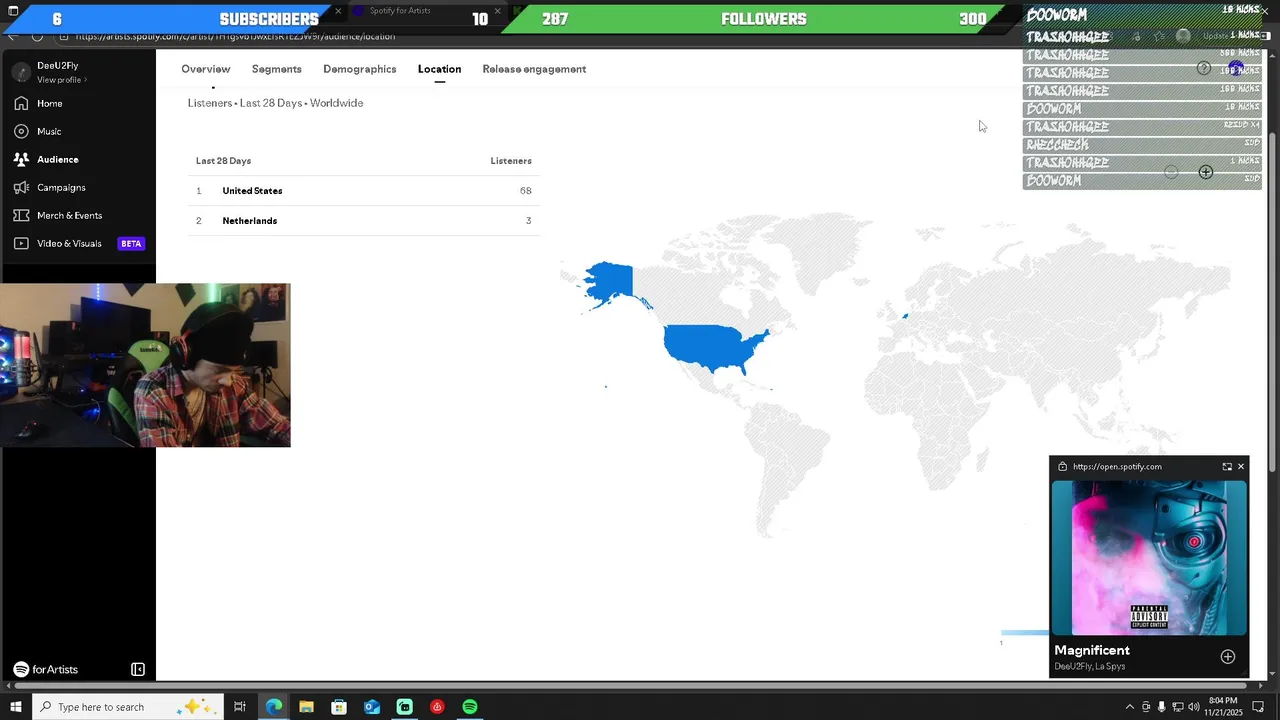Switch to the Segments tab
The image size is (1280, 720).
pyautogui.click(x=277, y=69)
